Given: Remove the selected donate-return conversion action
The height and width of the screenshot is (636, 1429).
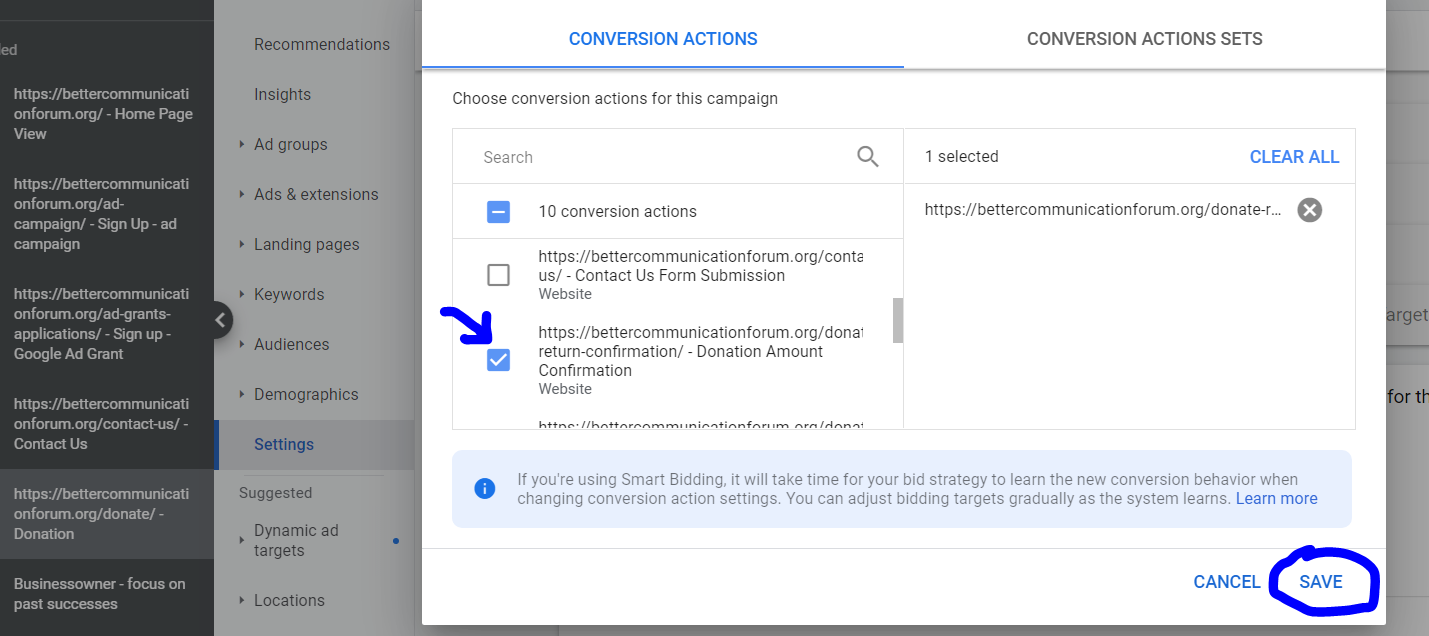Looking at the screenshot, I should 1310,210.
